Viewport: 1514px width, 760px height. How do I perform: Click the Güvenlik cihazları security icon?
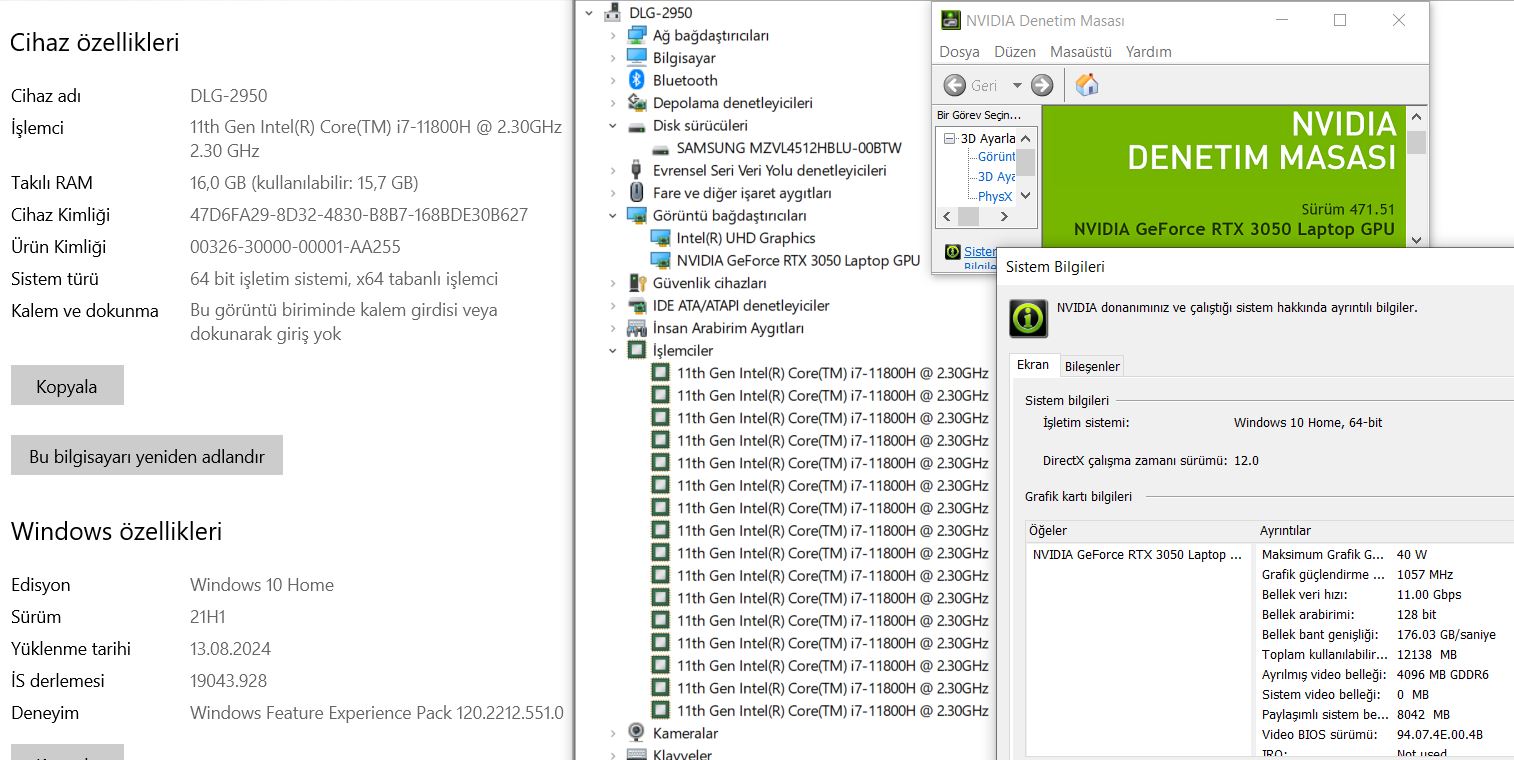(637, 283)
